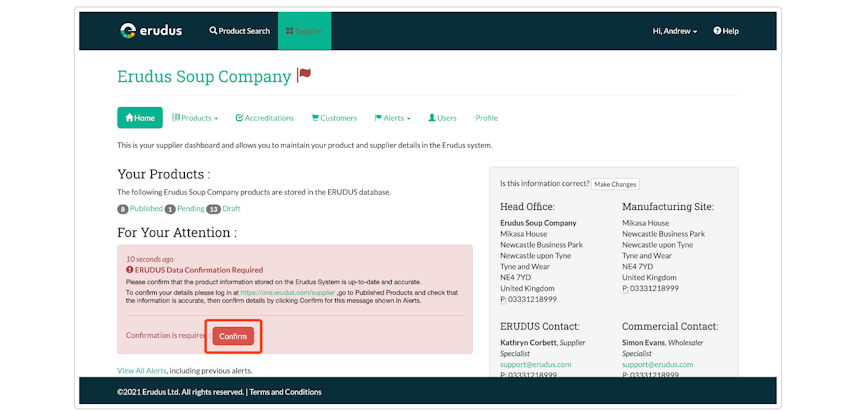Click View All Alerts link
The height and width of the screenshot is (412, 858).
tap(142, 370)
